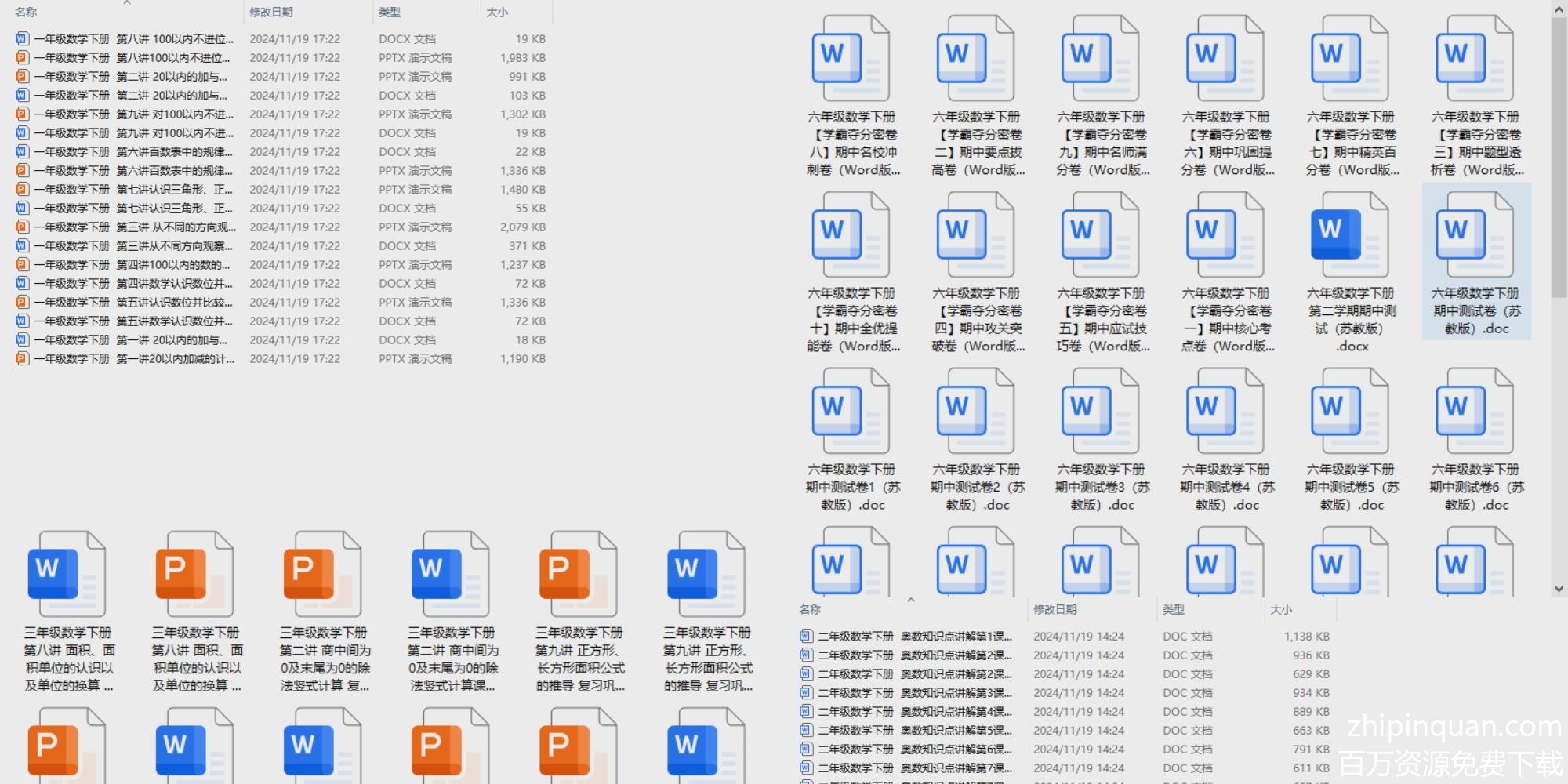Select 三年级 第九讲 正方形 PowerPoint icon
The image size is (1568, 784).
pos(578,574)
